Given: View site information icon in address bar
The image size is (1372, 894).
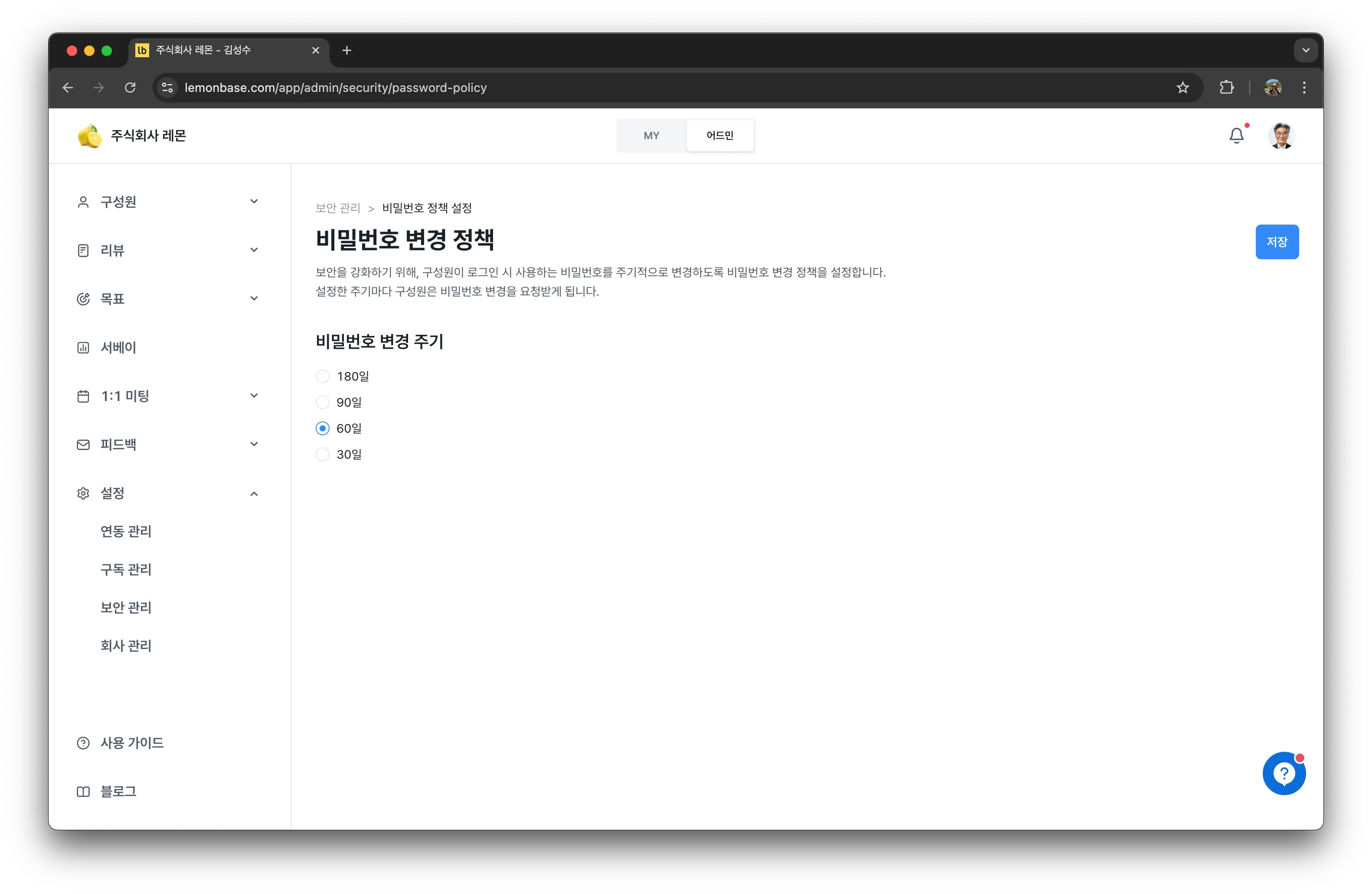Looking at the screenshot, I should [x=167, y=88].
